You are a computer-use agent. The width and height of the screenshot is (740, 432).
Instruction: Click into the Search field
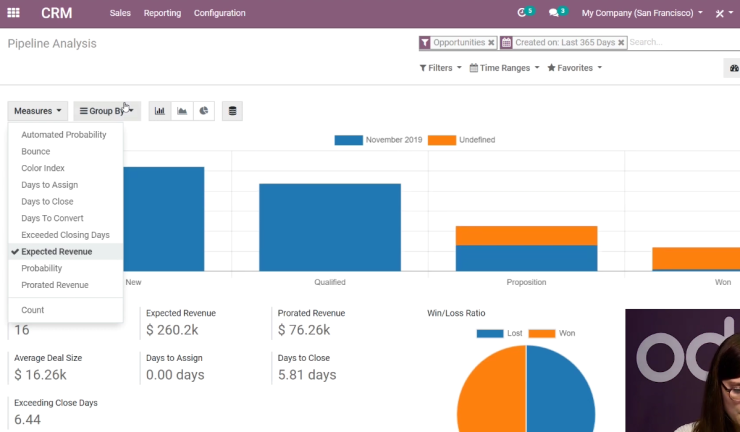[684, 42]
